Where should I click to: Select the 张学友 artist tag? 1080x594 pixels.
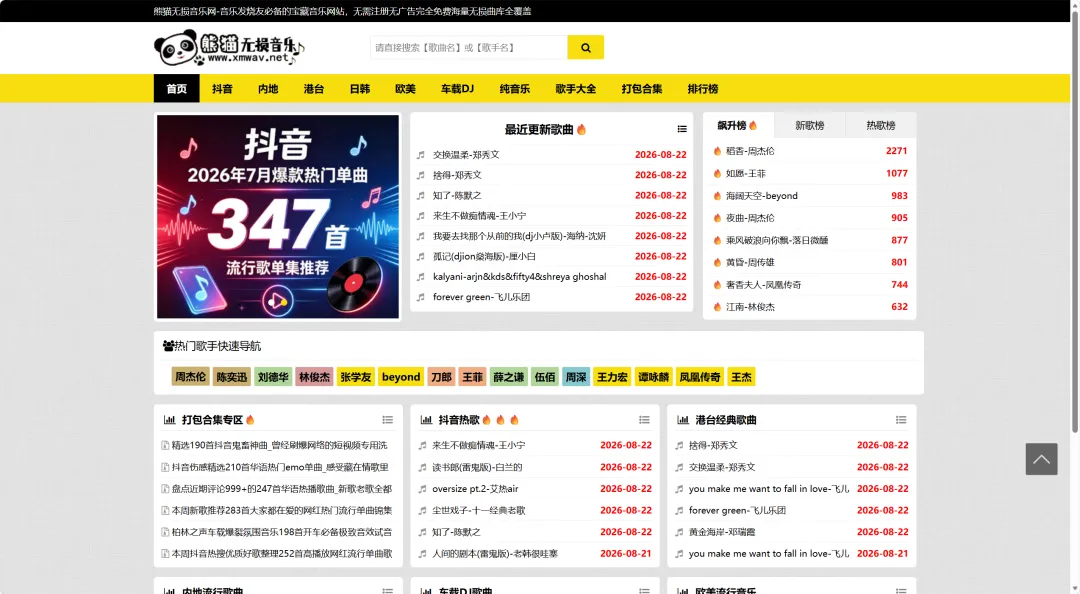coord(355,377)
